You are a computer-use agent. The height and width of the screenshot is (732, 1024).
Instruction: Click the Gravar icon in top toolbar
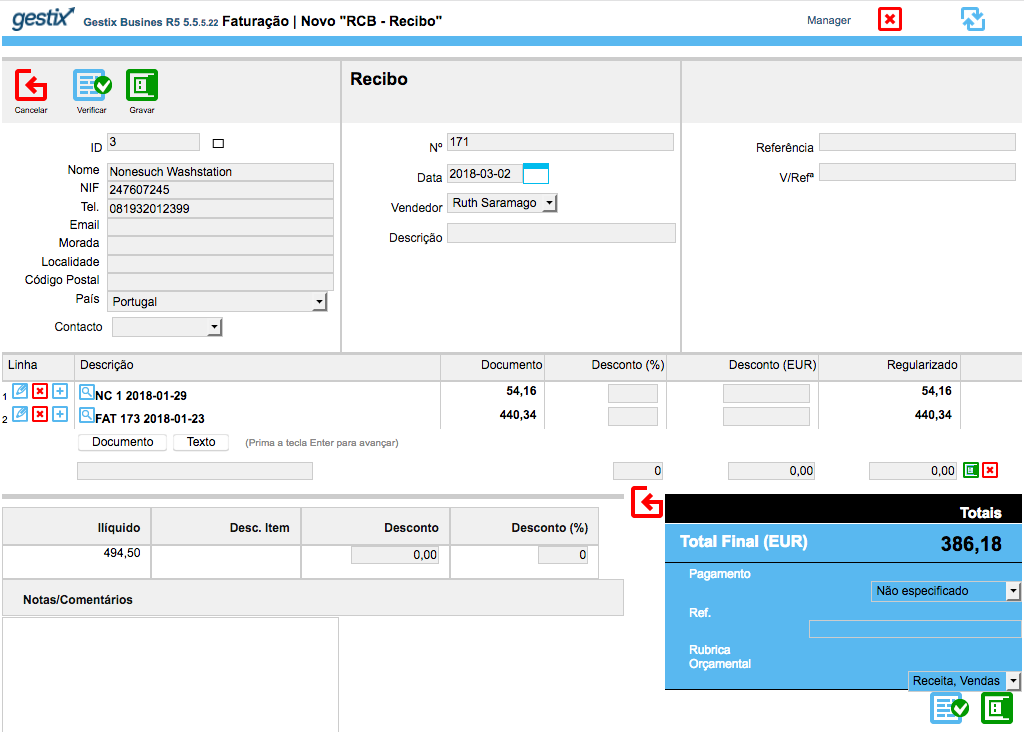pyautogui.click(x=142, y=85)
